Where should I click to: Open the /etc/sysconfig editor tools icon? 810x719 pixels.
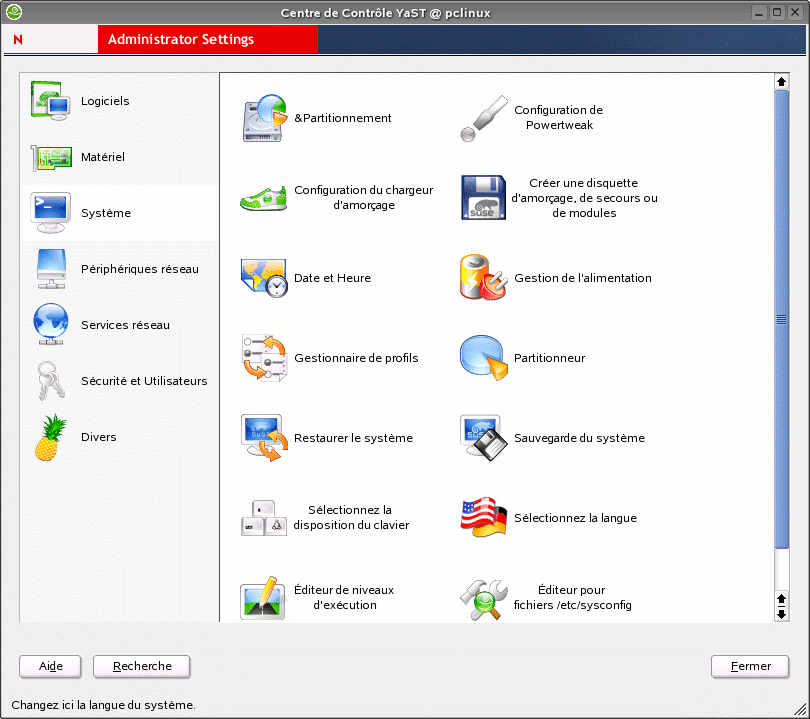click(484, 599)
